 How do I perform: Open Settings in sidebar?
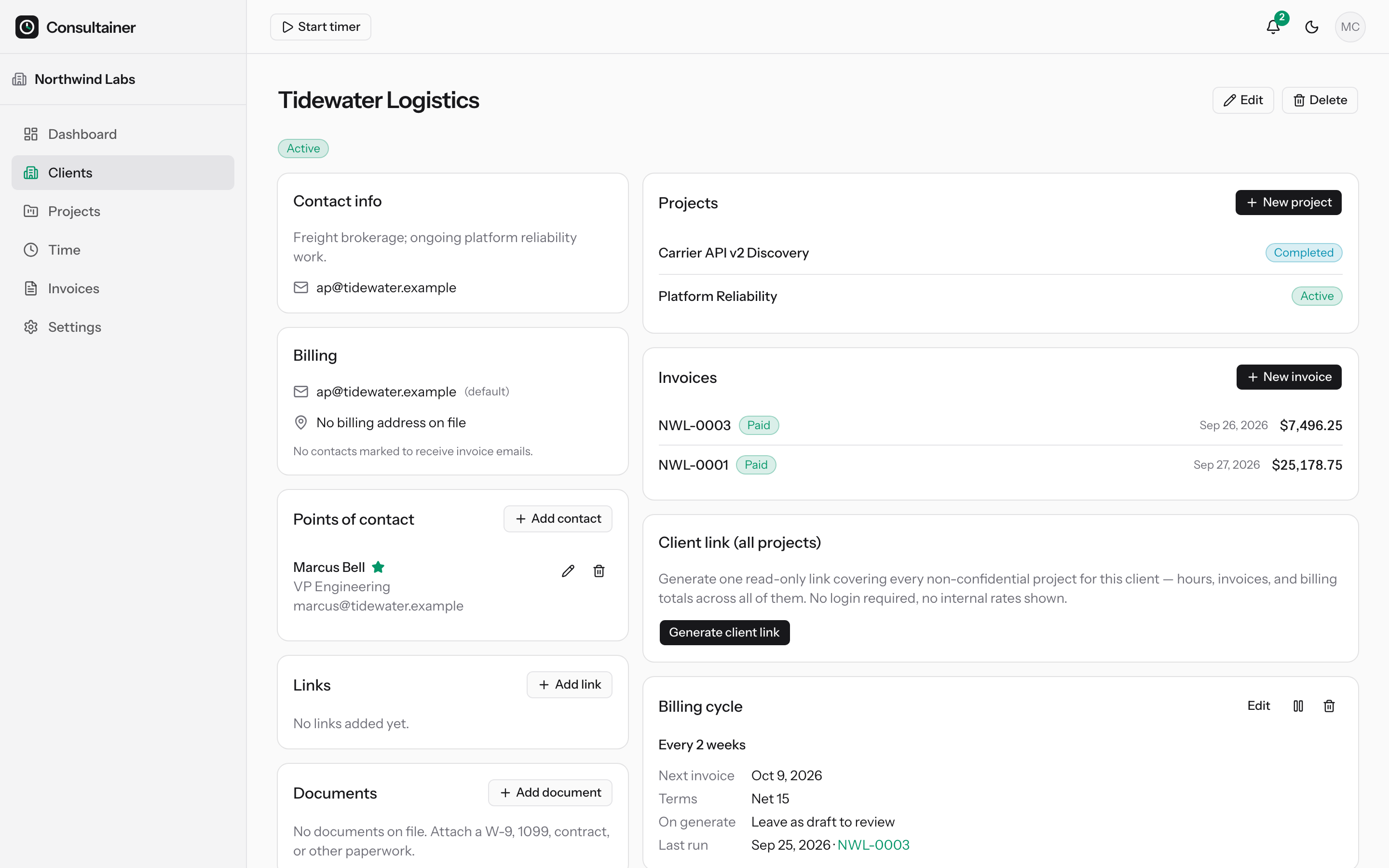click(123, 326)
